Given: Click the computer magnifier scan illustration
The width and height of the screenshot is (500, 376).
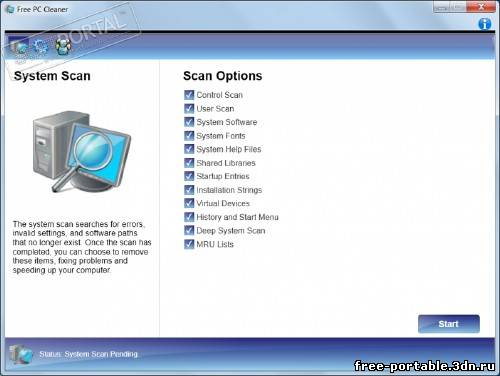Looking at the screenshot, I should pos(82,152).
